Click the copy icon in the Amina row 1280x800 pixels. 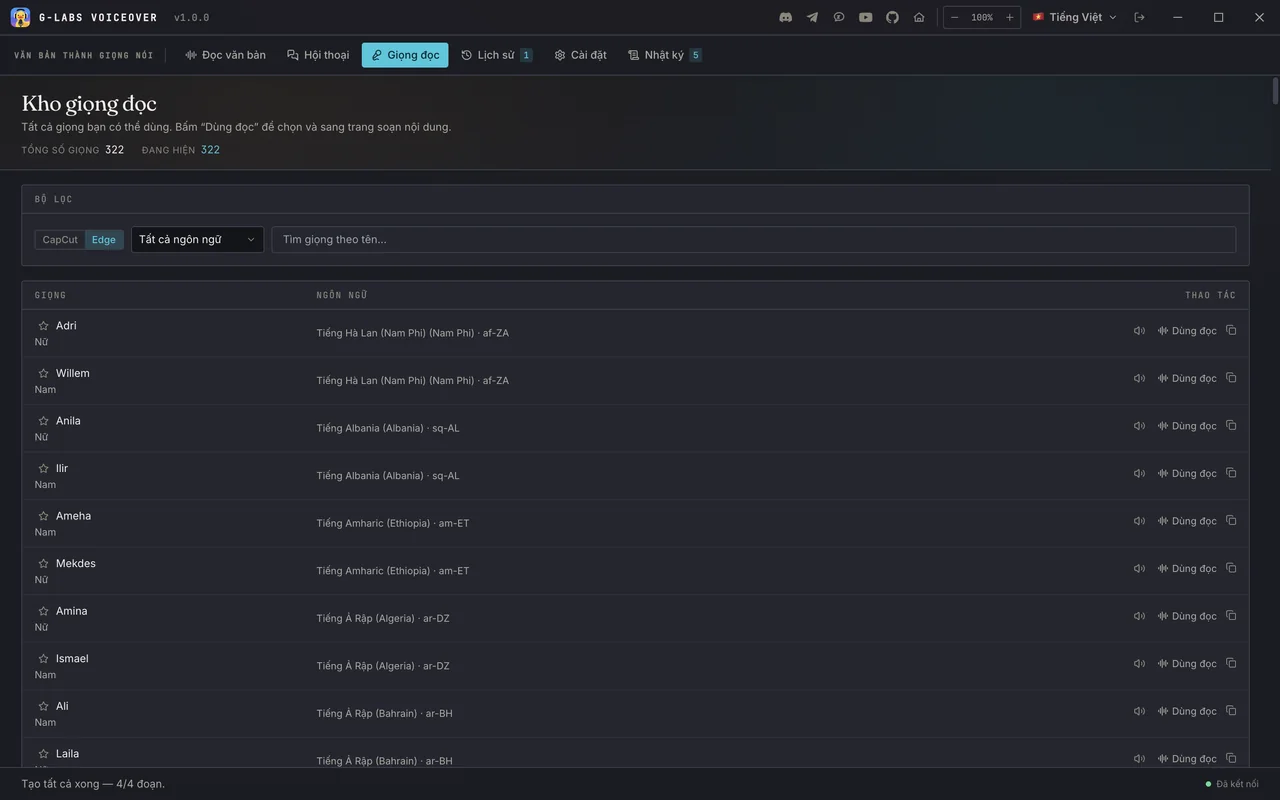coord(1231,615)
